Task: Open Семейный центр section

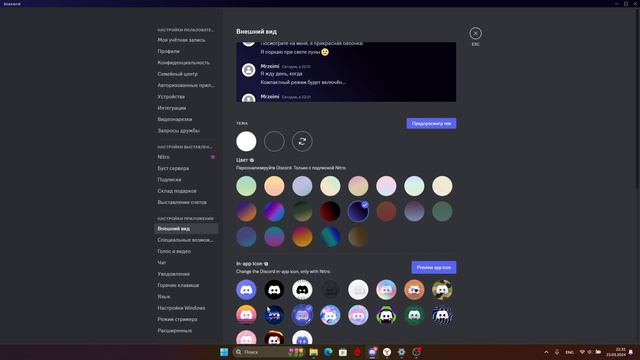Action: pyautogui.click(x=186, y=74)
